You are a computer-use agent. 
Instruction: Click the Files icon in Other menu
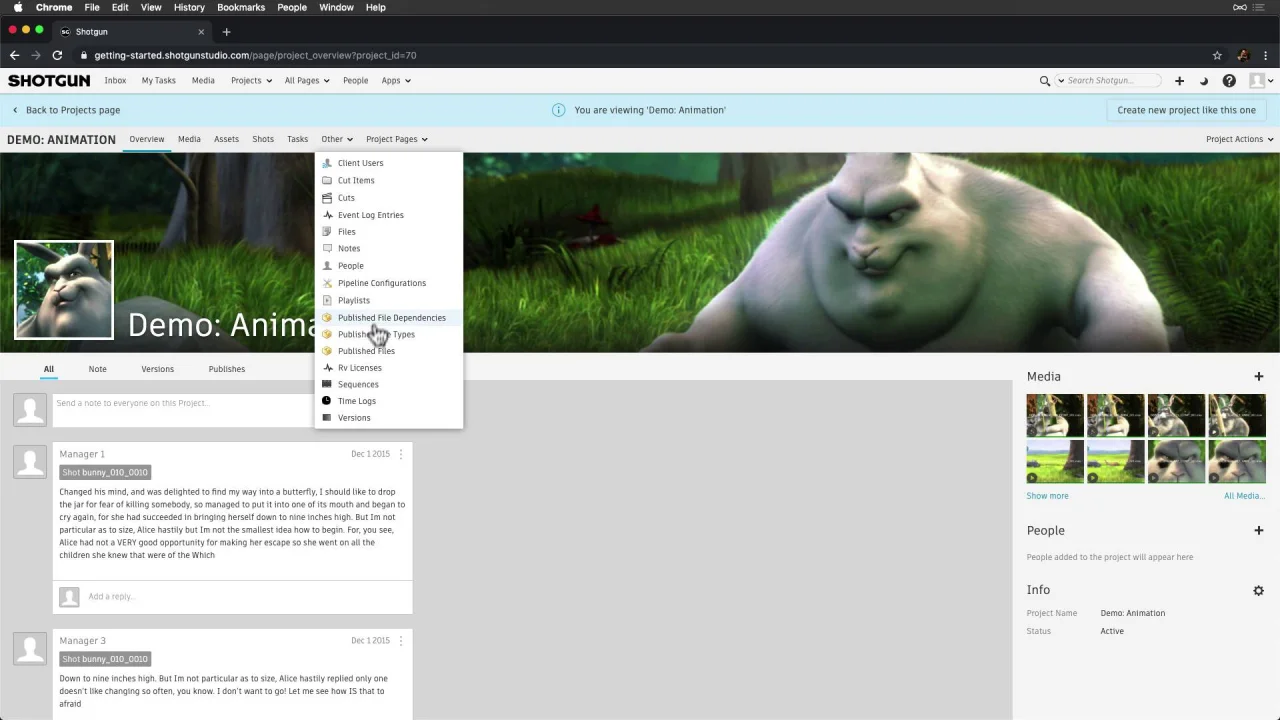327,231
